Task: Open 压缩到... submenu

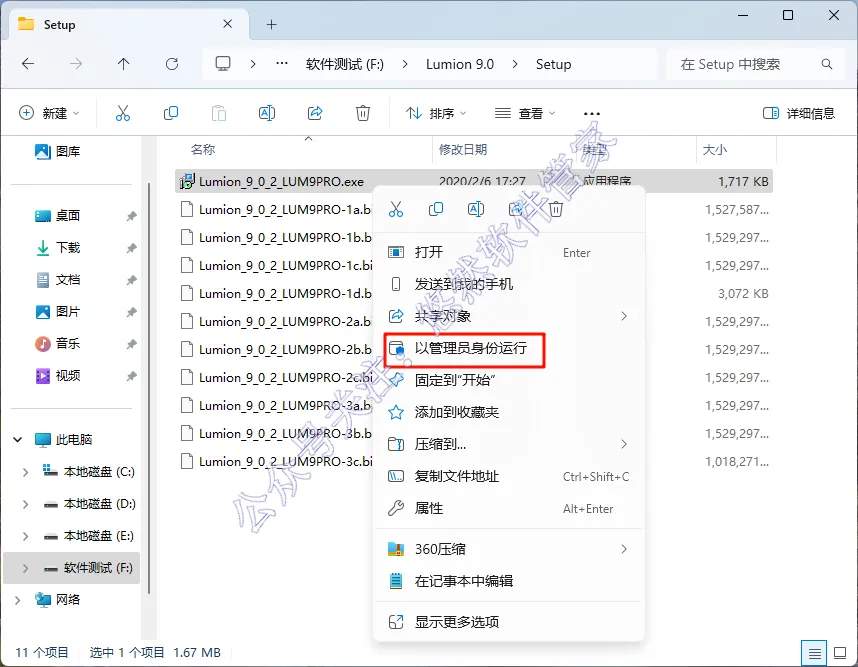Action: [508, 444]
